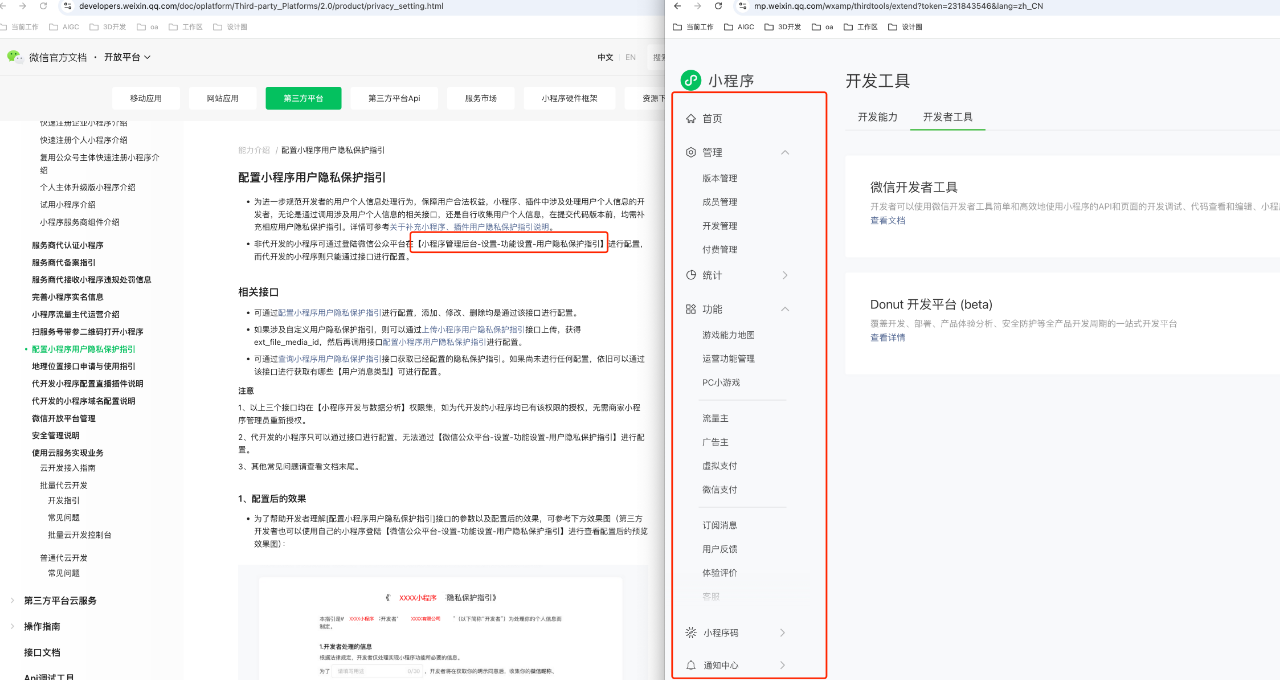Open 服务商代认证小程序 in docs tree
The image size is (1280, 680).
(67, 245)
